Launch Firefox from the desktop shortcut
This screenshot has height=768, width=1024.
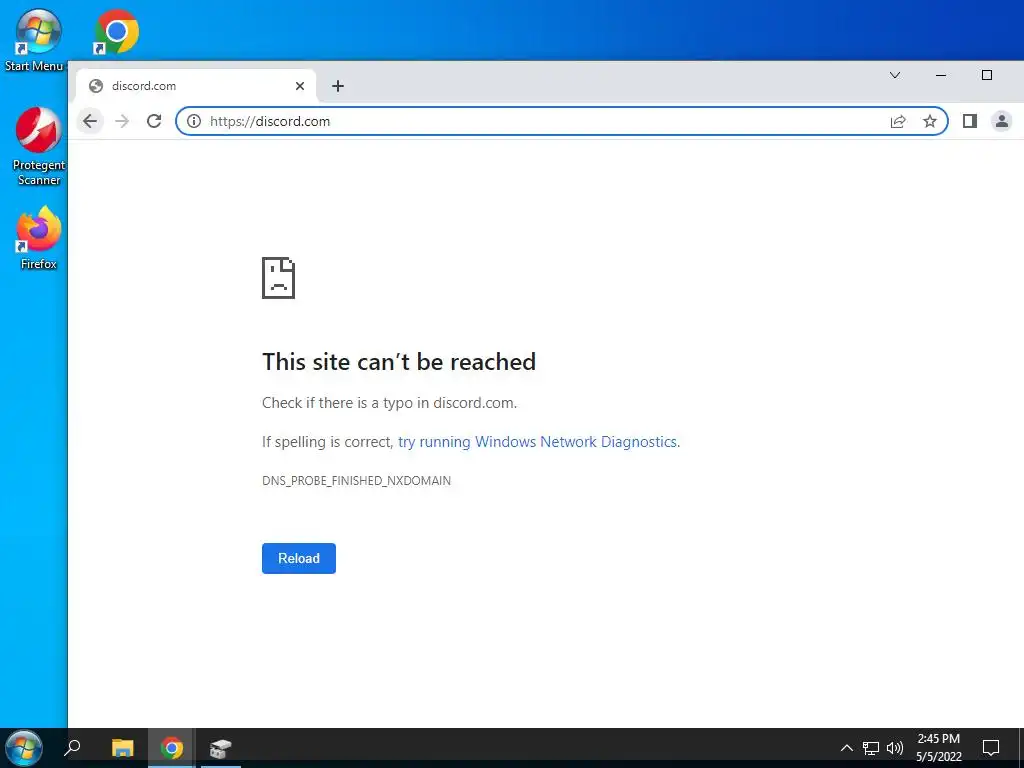[39, 237]
